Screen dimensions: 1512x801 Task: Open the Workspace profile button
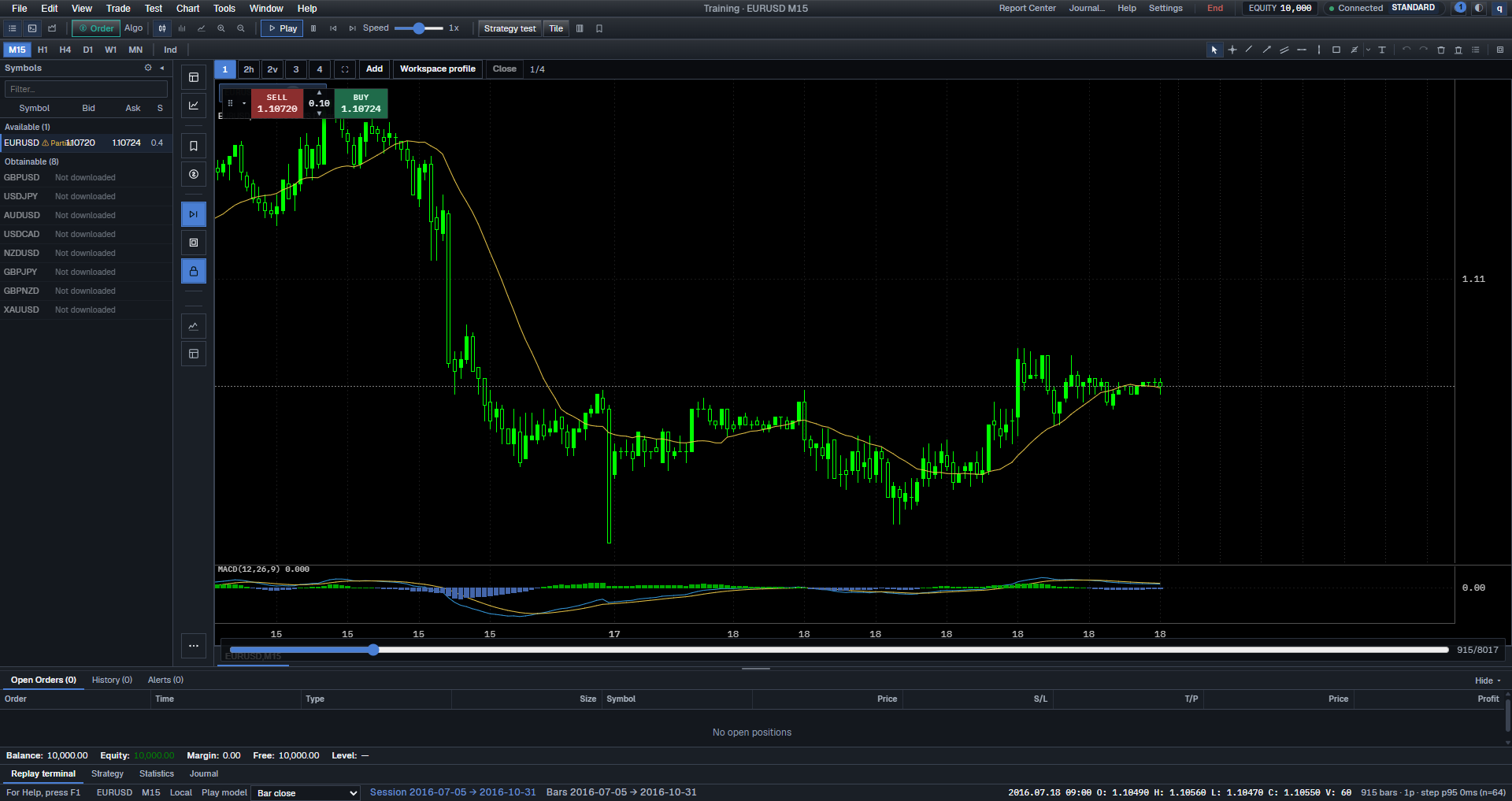(x=438, y=69)
